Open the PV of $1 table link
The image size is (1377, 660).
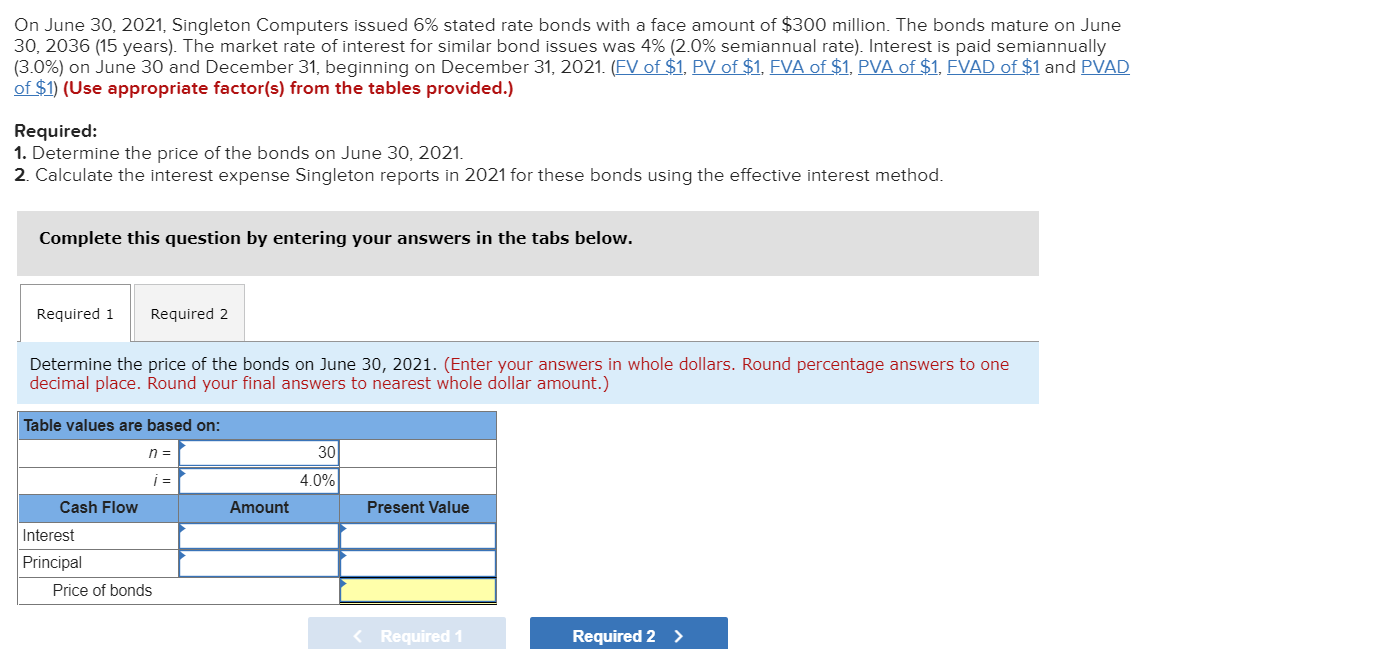point(728,67)
